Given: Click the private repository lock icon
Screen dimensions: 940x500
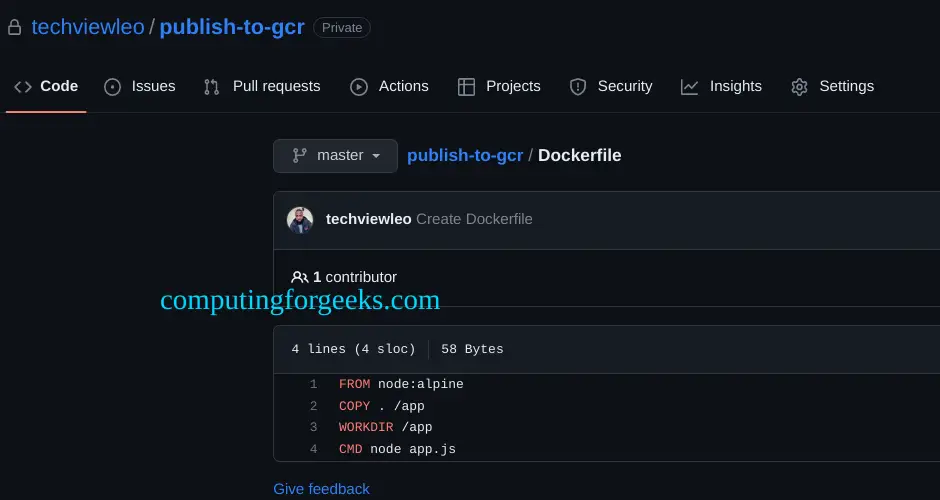Looking at the screenshot, I should coord(14,28).
